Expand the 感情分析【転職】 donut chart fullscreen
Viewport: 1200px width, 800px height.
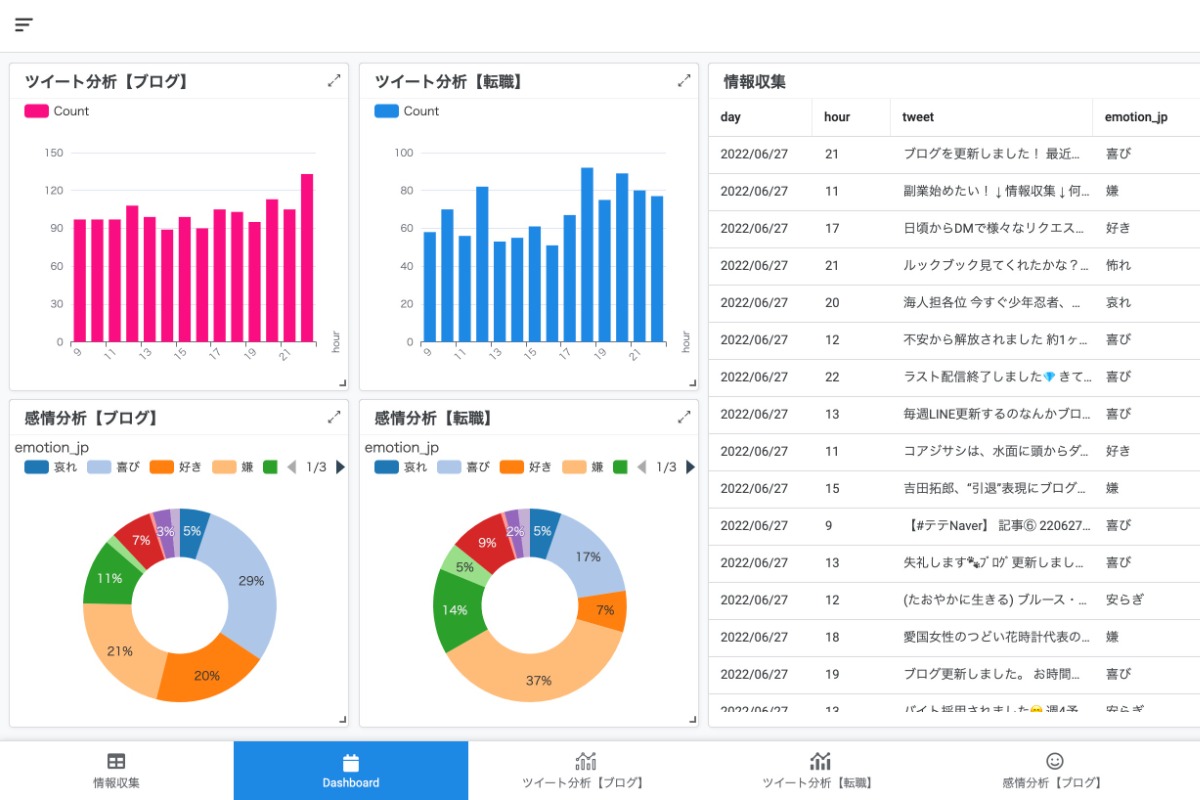click(x=684, y=417)
